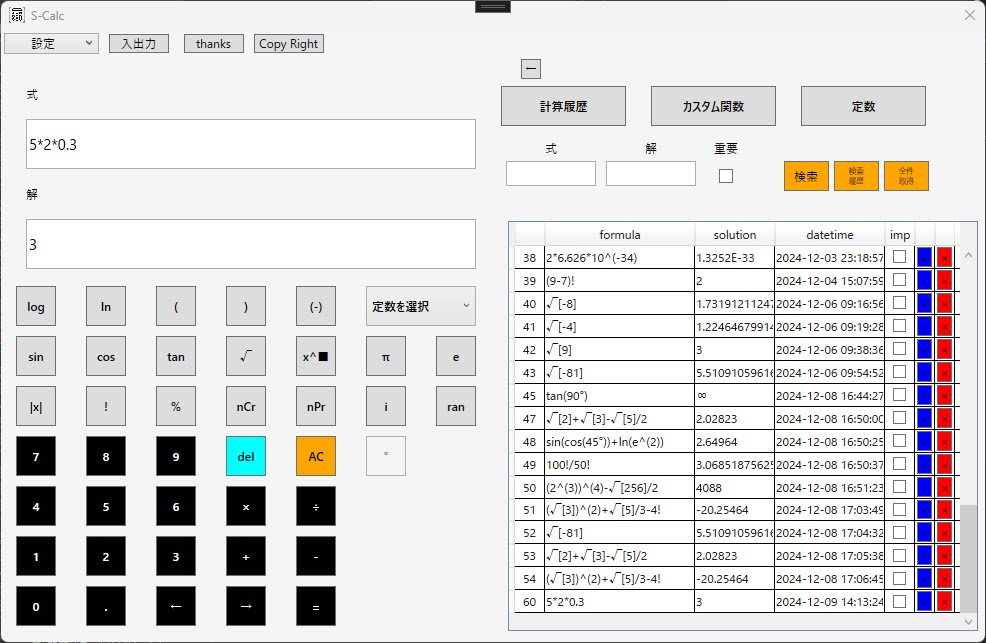986x643 pixels.
Task: Open the カスタム関数 custom functions tab
Action: point(713,106)
